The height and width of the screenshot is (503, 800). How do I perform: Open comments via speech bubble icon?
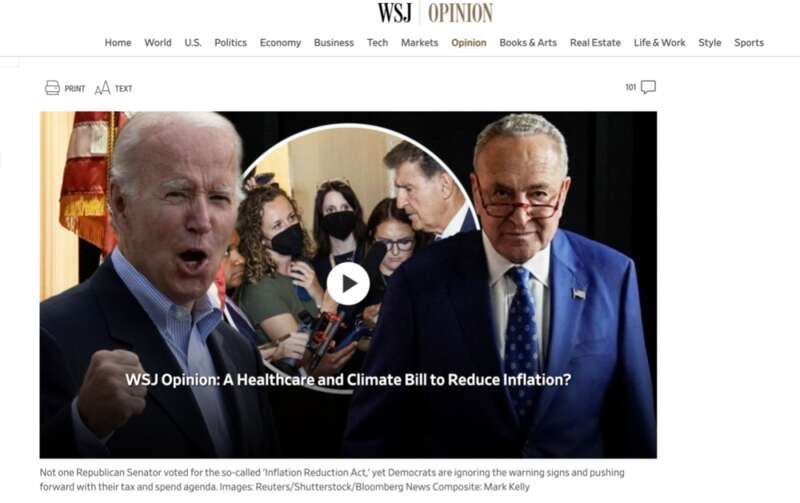(x=648, y=87)
